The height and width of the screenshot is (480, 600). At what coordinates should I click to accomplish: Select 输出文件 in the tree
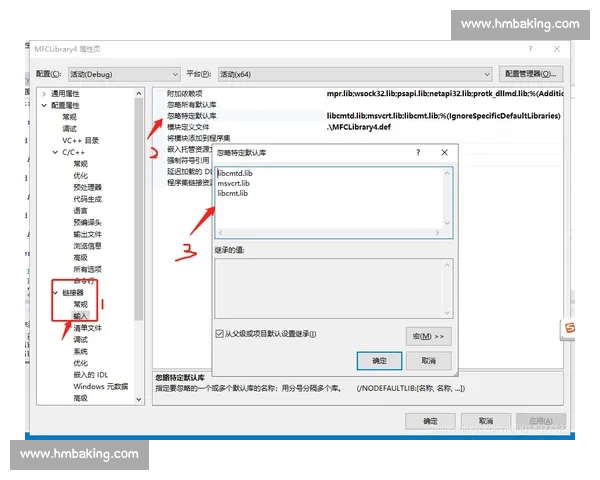pyautogui.click(x=88, y=234)
